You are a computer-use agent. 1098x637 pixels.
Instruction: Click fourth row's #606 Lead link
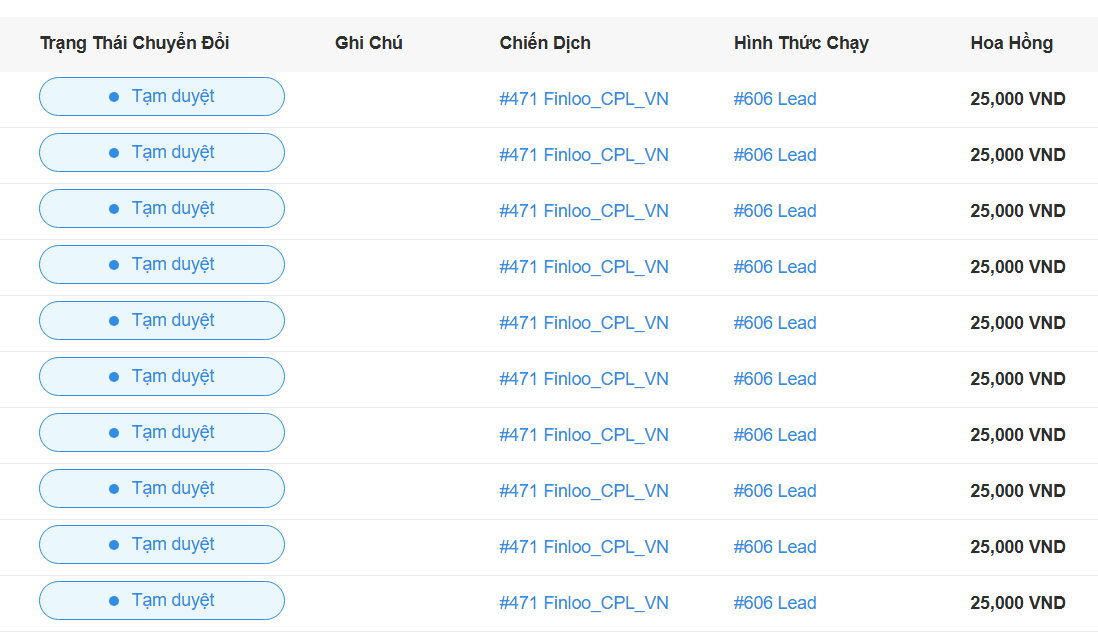pos(775,267)
